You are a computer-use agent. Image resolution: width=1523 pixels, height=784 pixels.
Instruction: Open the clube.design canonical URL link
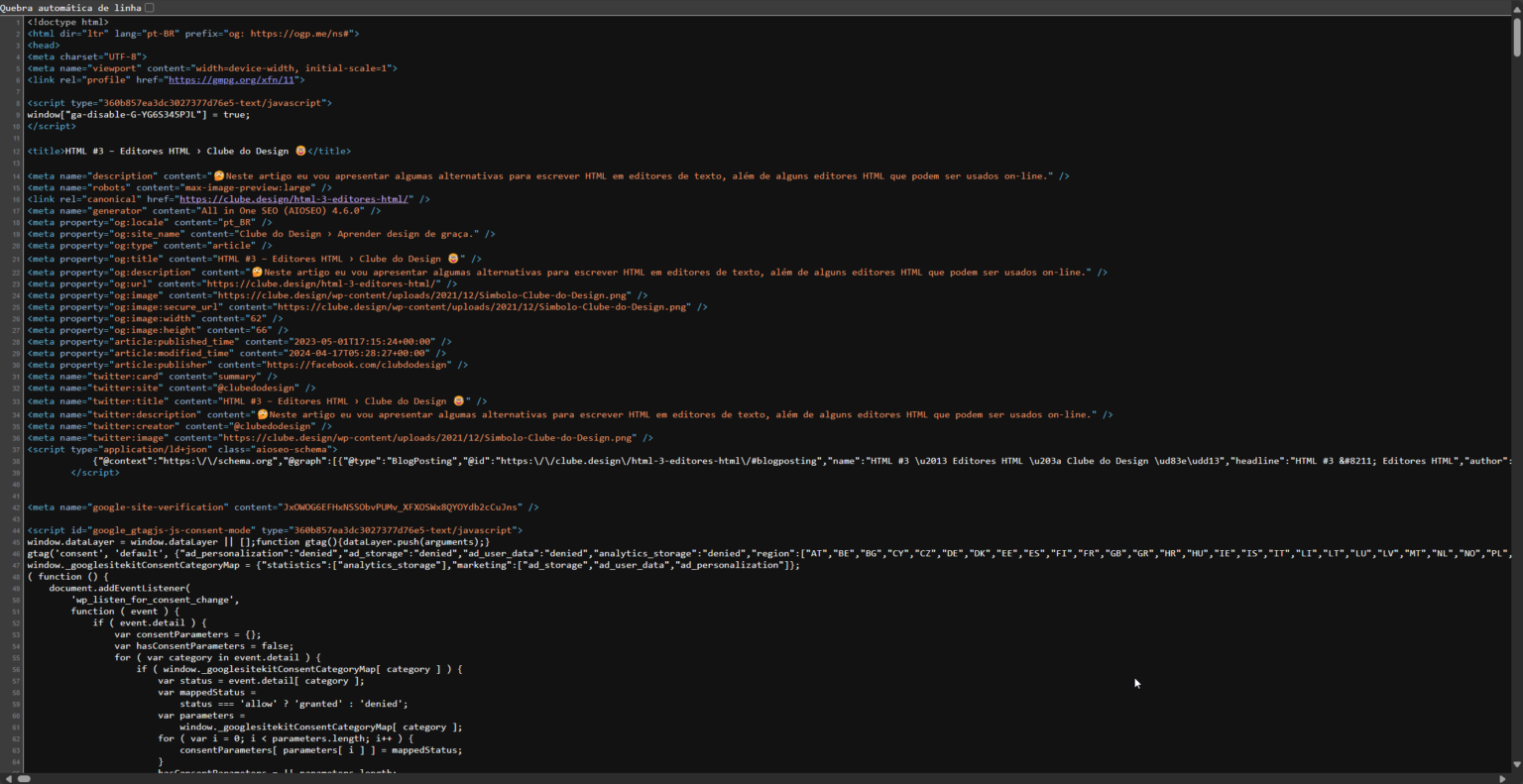pyautogui.click(x=294, y=199)
